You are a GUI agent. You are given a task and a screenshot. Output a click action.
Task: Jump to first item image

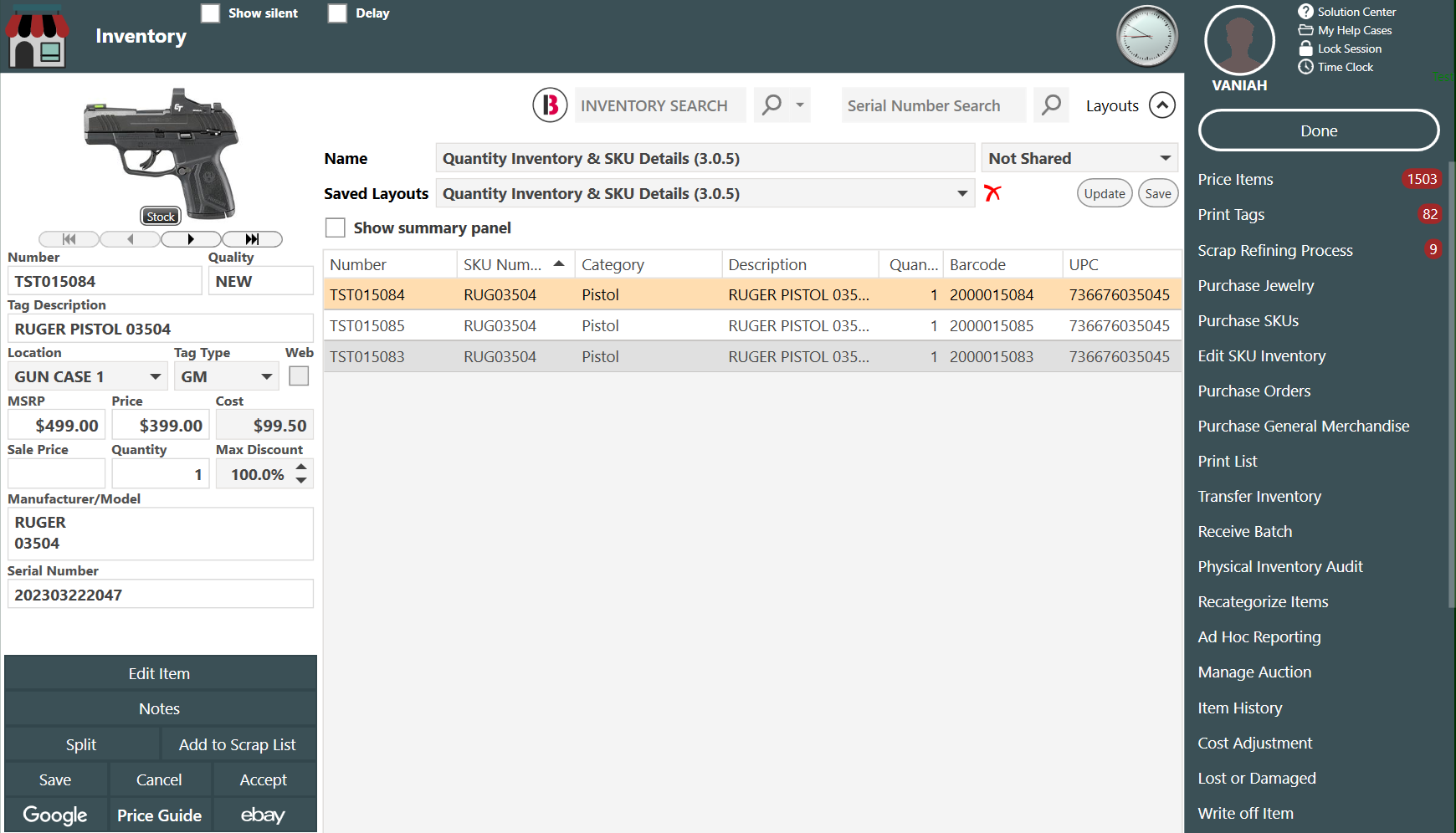pyautogui.click(x=69, y=239)
